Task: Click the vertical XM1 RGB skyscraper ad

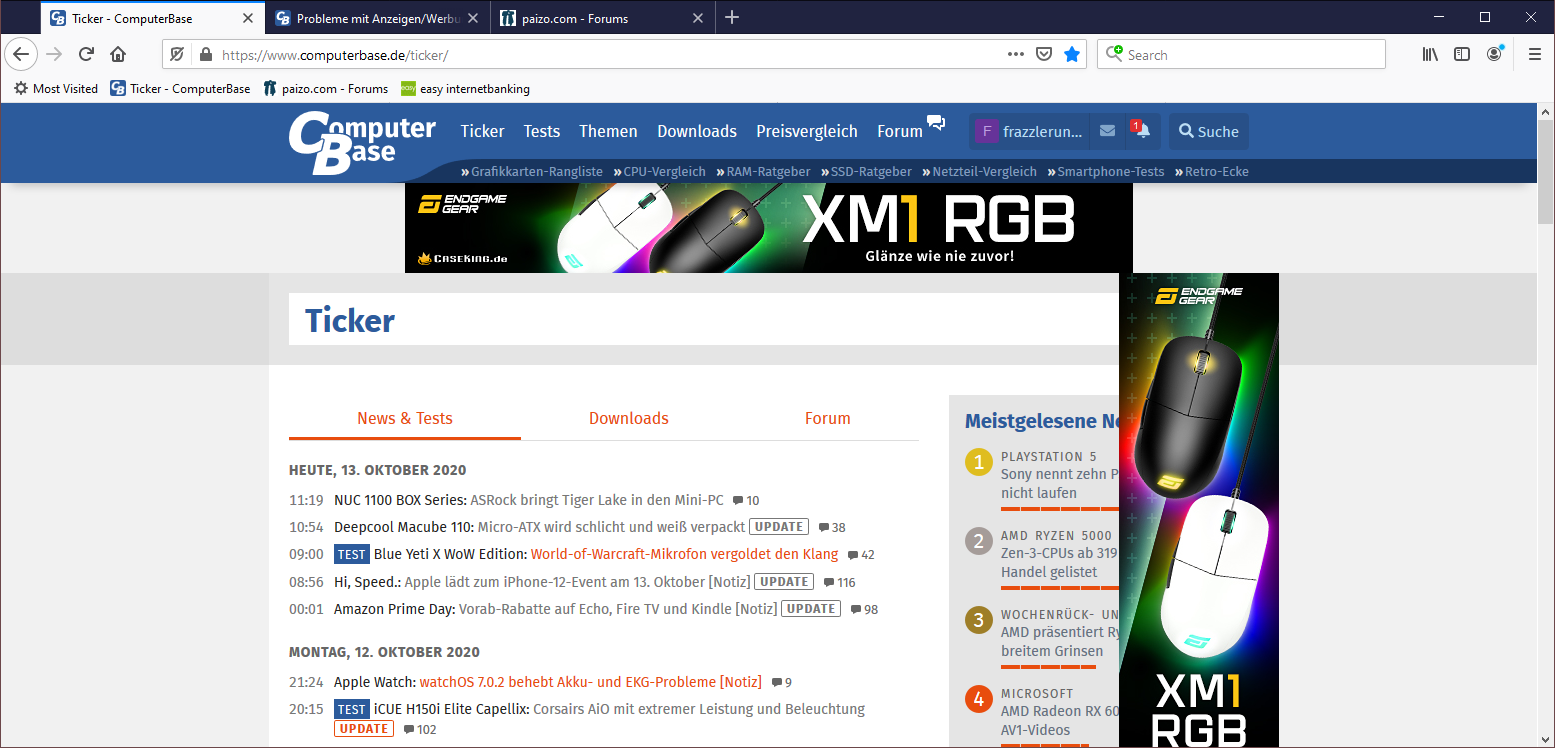Action: click(x=1199, y=510)
